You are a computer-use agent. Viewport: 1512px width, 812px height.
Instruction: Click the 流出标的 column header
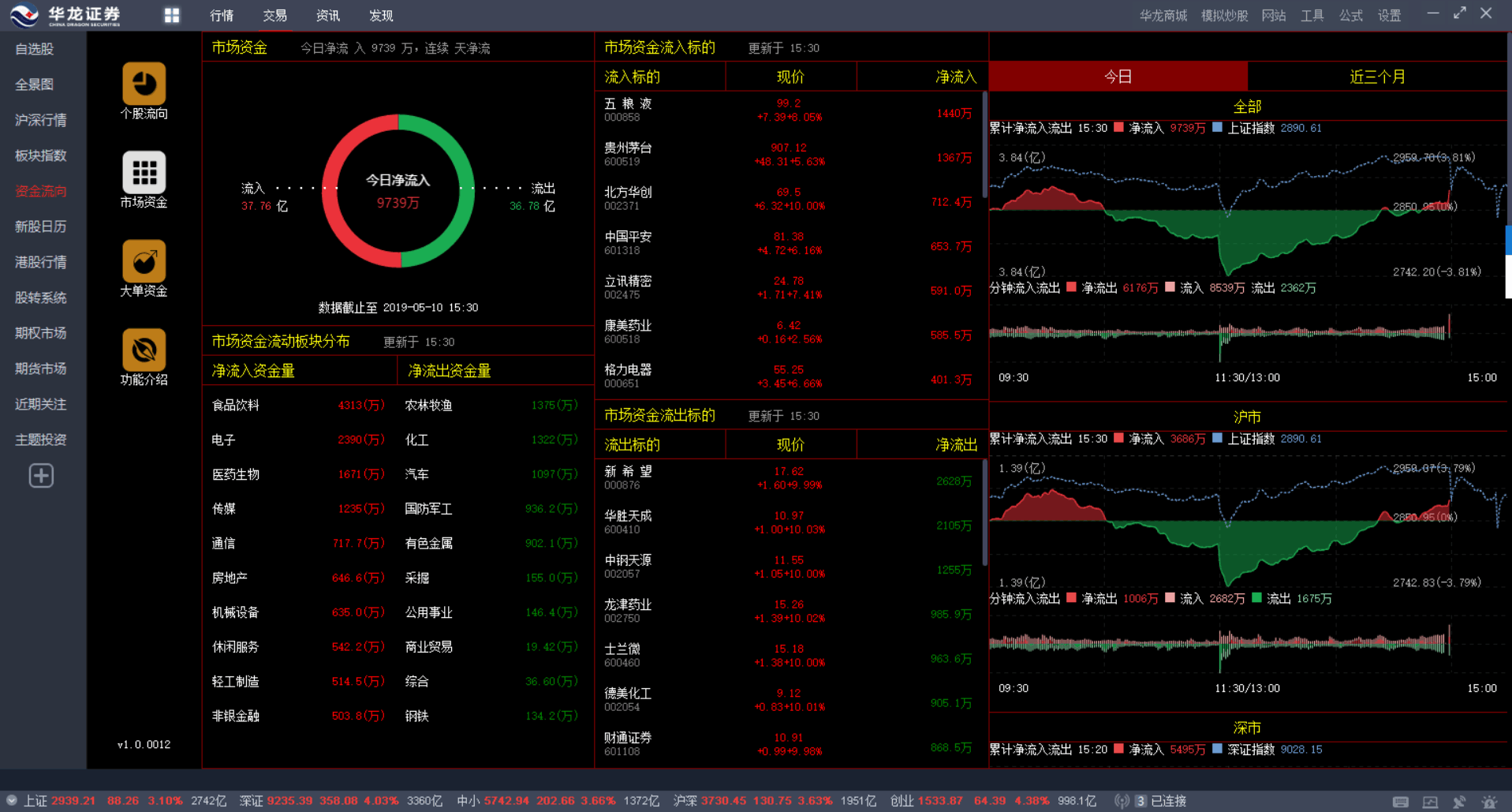pyautogui.click(x=632, y=445)
